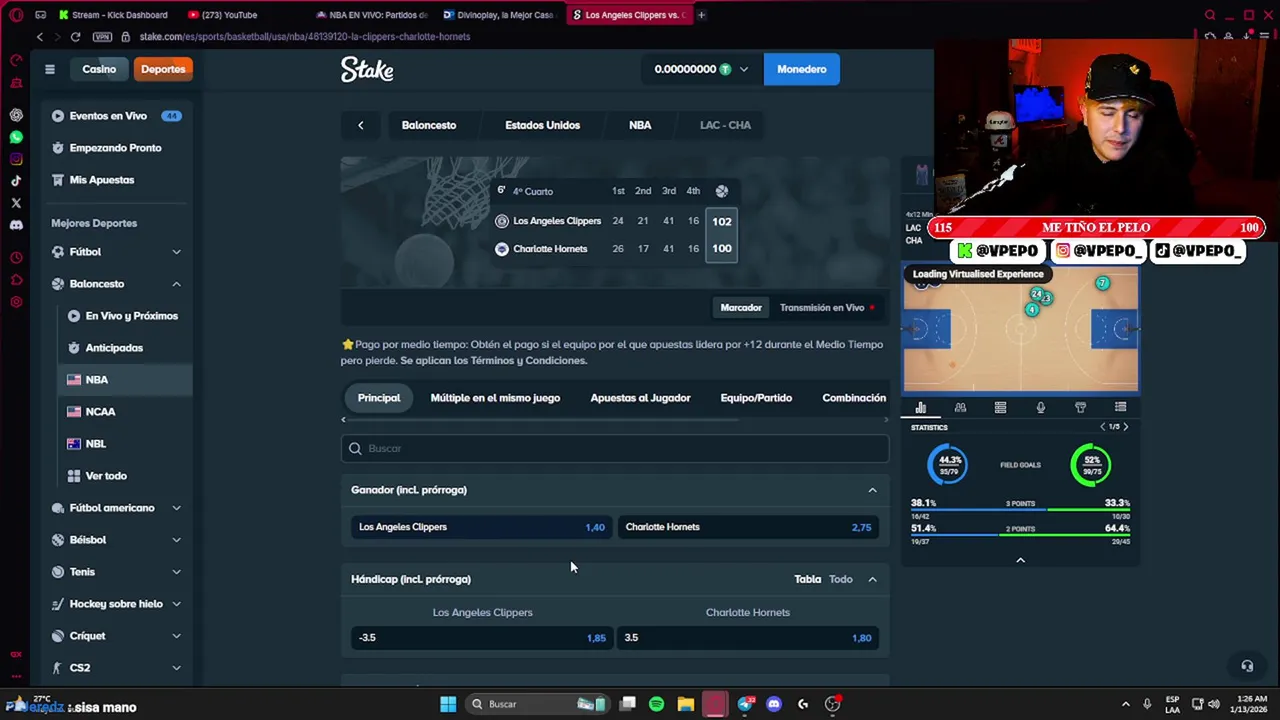Image resolution: width=1280 pixels, height=720 pixels.
Task: Collapse the Ganador (incl. prórroga) market
Action: coord(872,490)
